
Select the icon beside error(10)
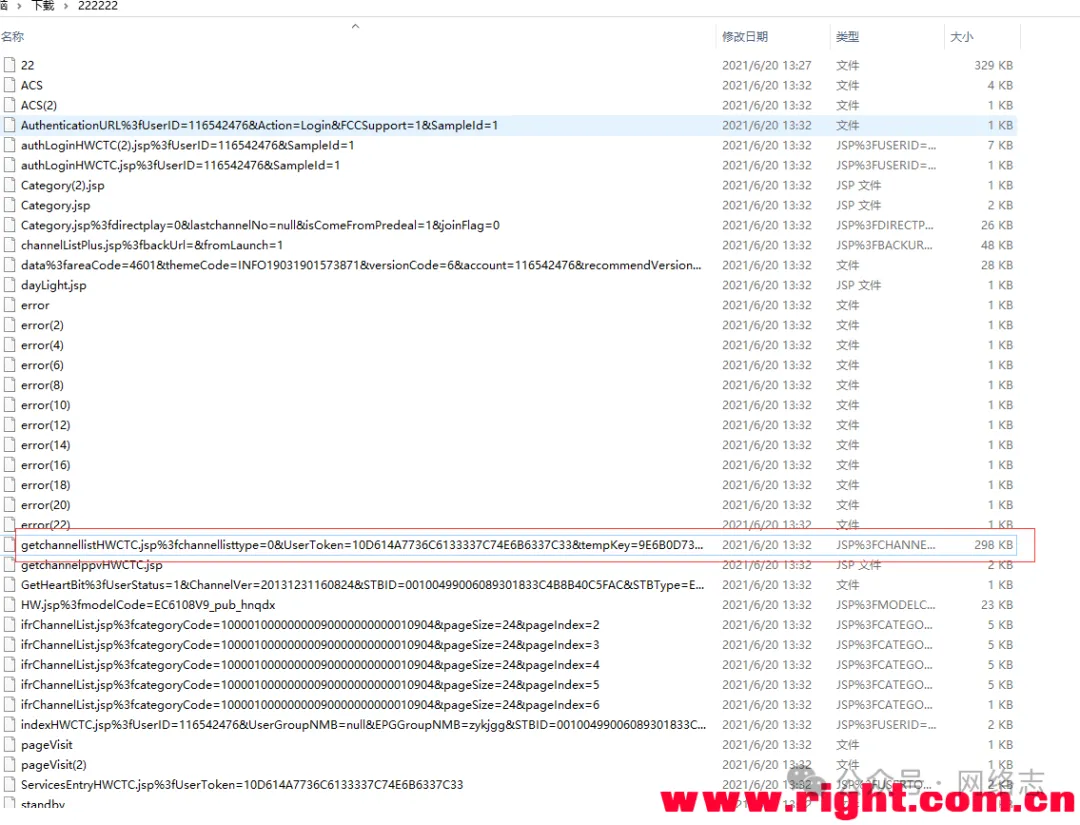click(10, 405)
